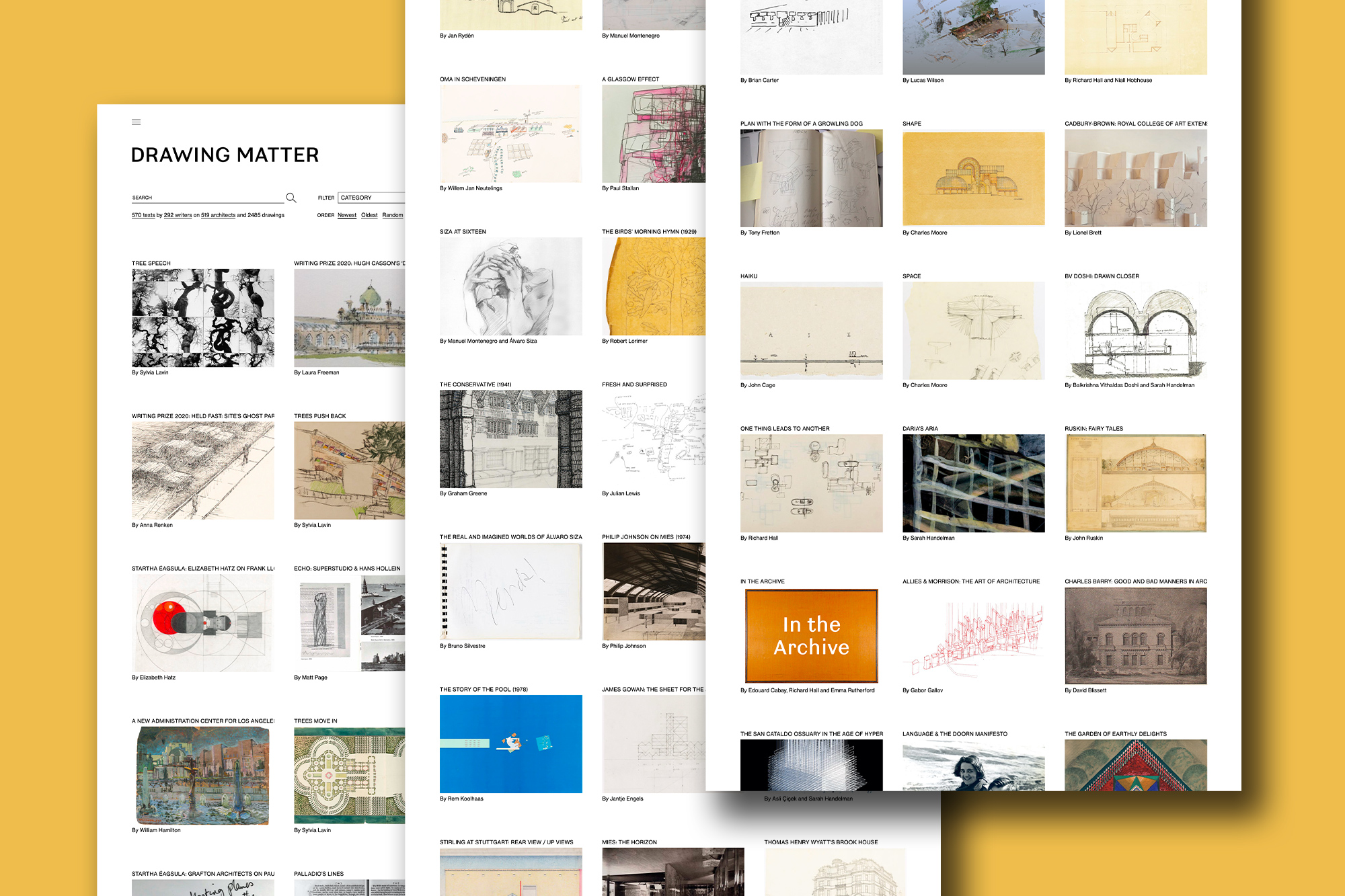Open the Haiku thumbnail by John Cage
The image size is (1345, 896).
click(x=812, y=331)
